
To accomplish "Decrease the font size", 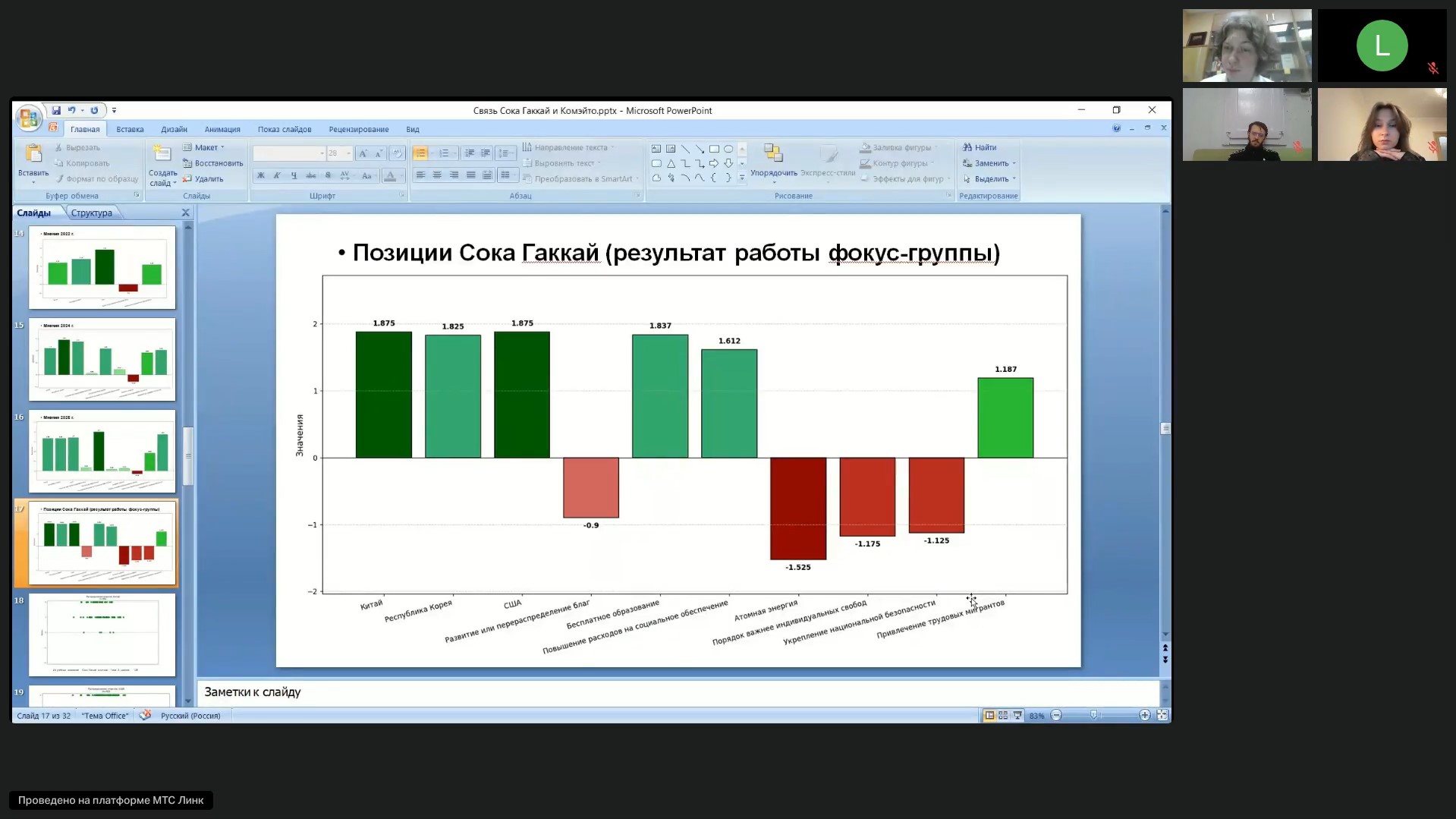I will (x=378, y=153).
